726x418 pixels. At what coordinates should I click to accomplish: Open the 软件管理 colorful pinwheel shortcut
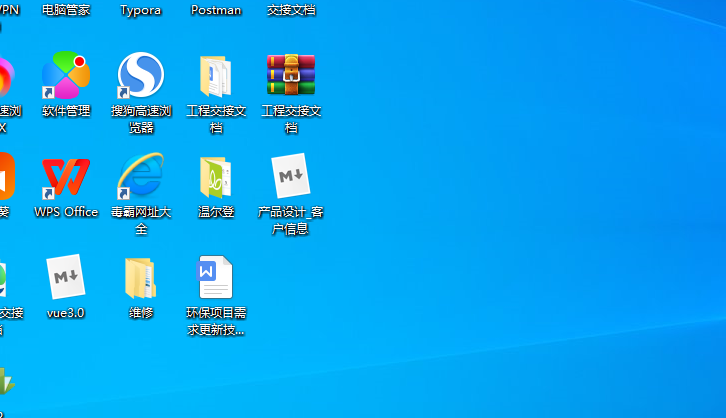(x=66, y=77)
